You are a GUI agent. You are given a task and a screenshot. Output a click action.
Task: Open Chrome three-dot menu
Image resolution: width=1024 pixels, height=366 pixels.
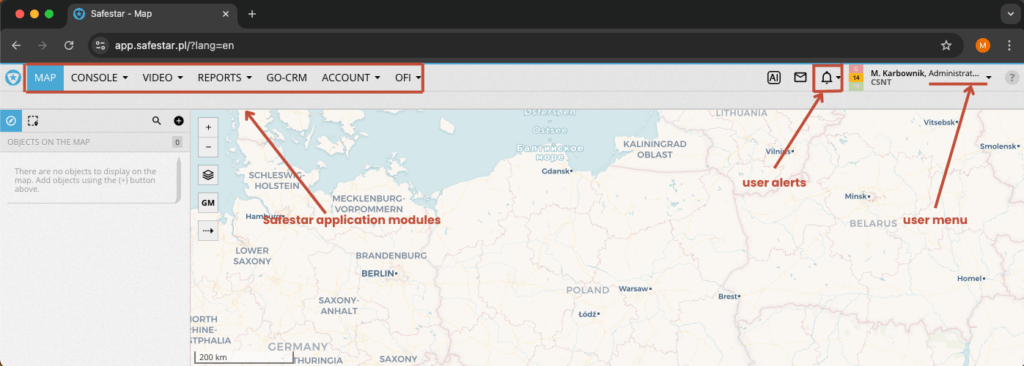[x=1009, y=45]
